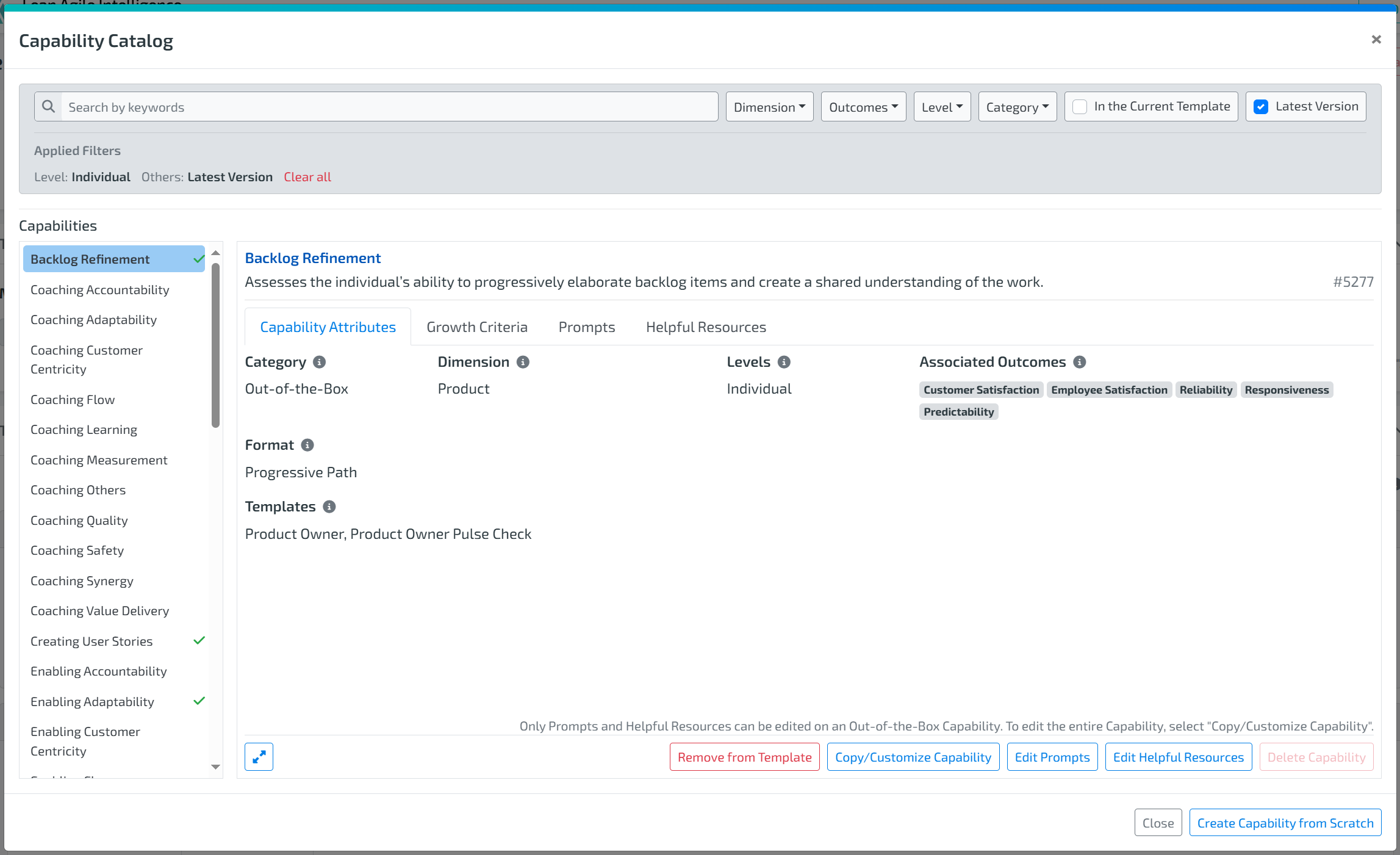Open the Dimension filter dropdown
This screenshot has height=855, width=1400.
click(769, 107)
